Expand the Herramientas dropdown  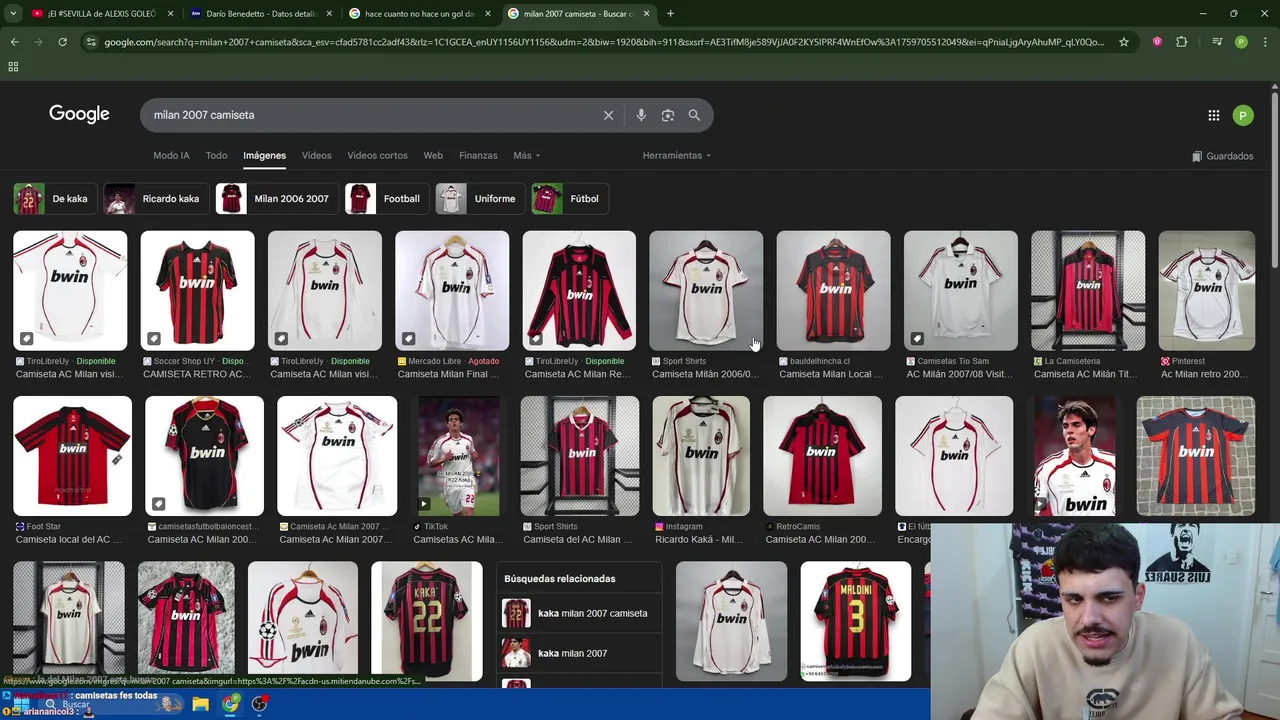677,155
